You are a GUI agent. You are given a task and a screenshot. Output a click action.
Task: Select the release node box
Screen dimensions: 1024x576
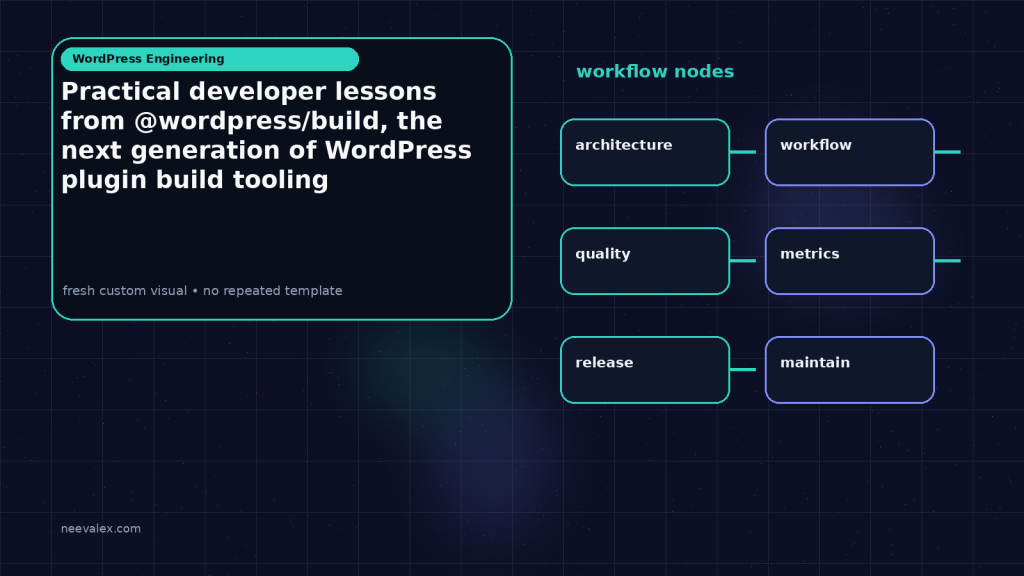click(x=645, y=370)
